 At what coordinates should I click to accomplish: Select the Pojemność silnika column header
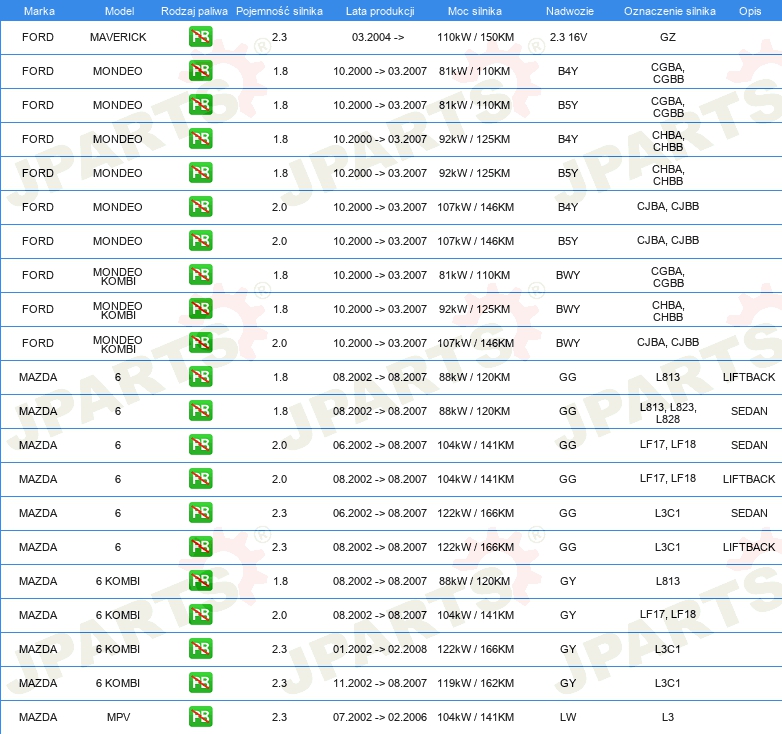coord(279,11)
